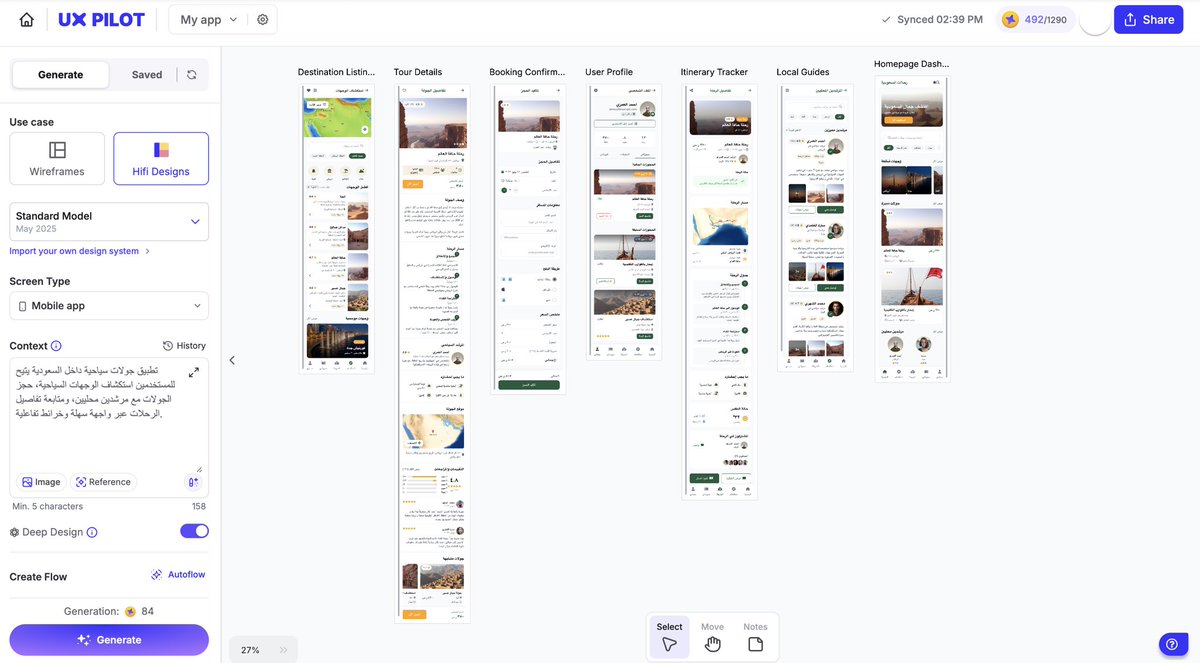The image size is (1200, 663).
Task: Select the Tour Details screen thumbnail
Action: 432,353
